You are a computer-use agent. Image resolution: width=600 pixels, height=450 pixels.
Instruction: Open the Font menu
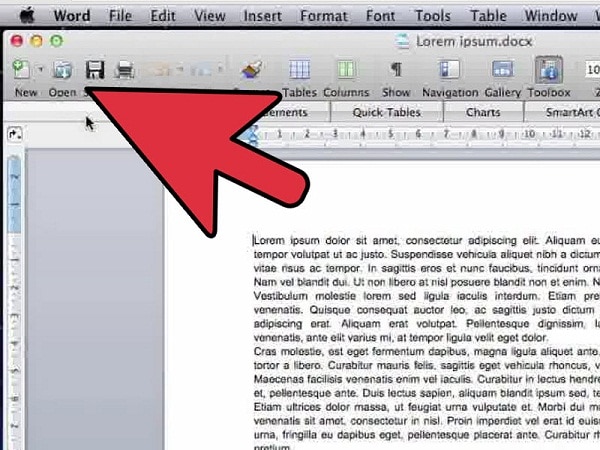point(380,16)
